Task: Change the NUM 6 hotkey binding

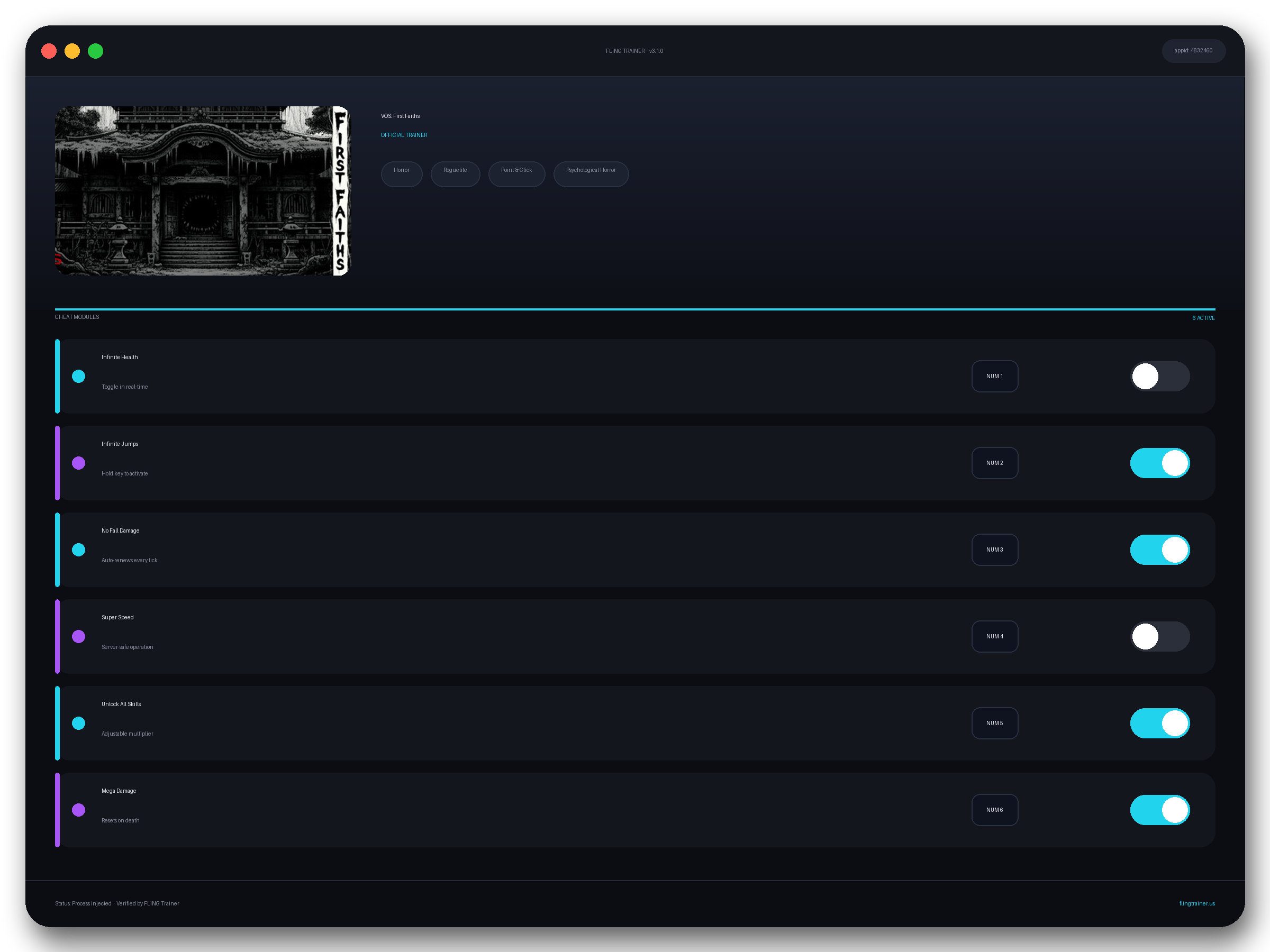Action: tap(994, 810)
